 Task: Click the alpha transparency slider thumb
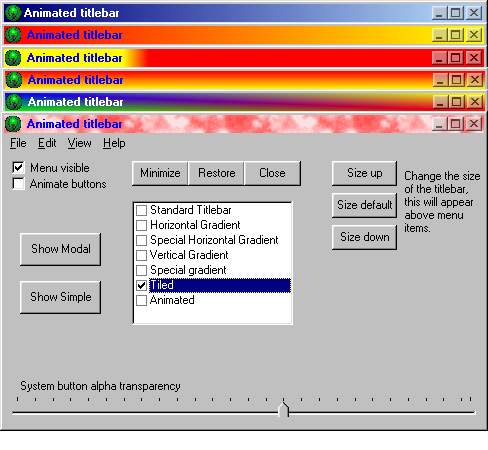284,409
